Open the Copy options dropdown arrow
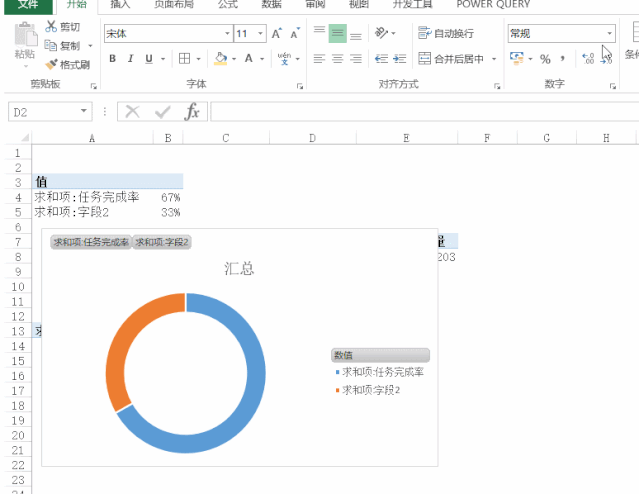The height and width of the screenshot is (494, 639). 90,46
